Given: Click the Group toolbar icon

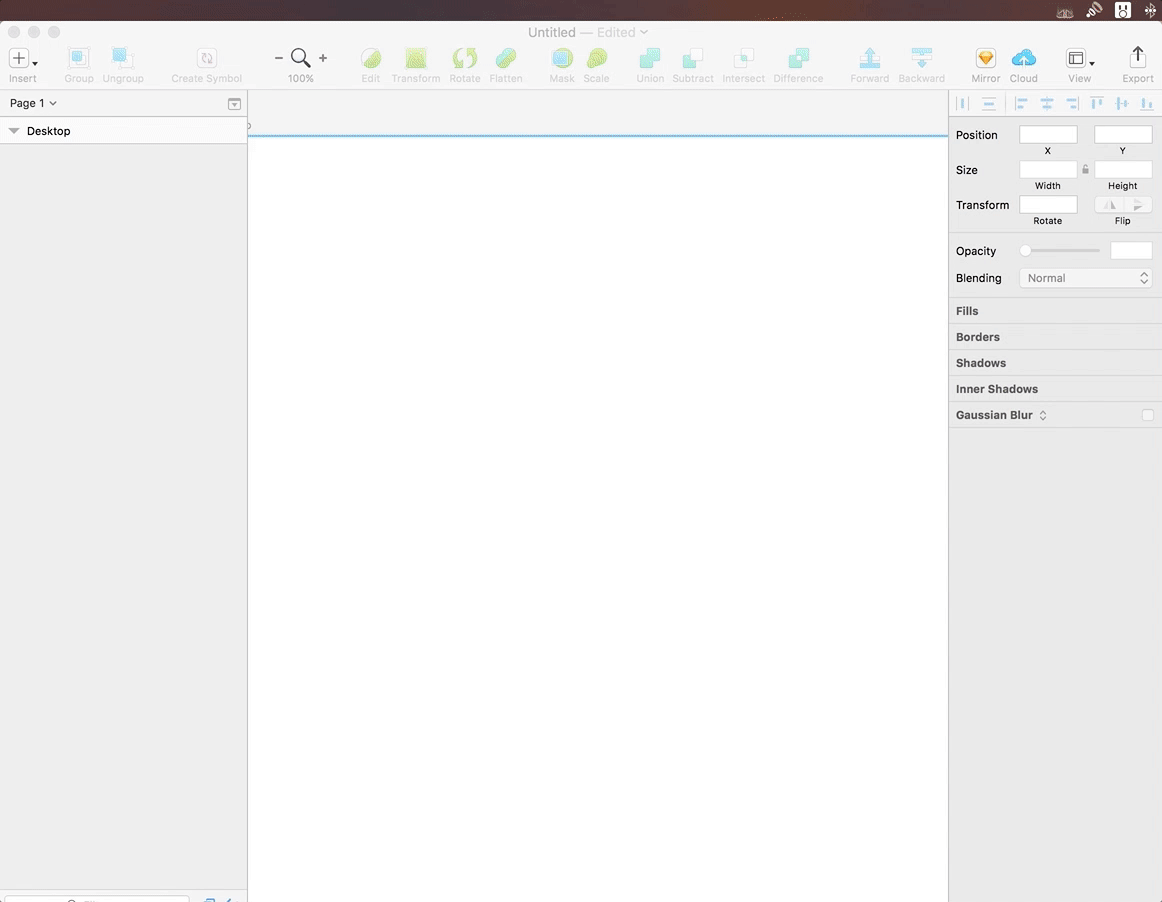Looking at the screenshot, I should pos(79,58).
